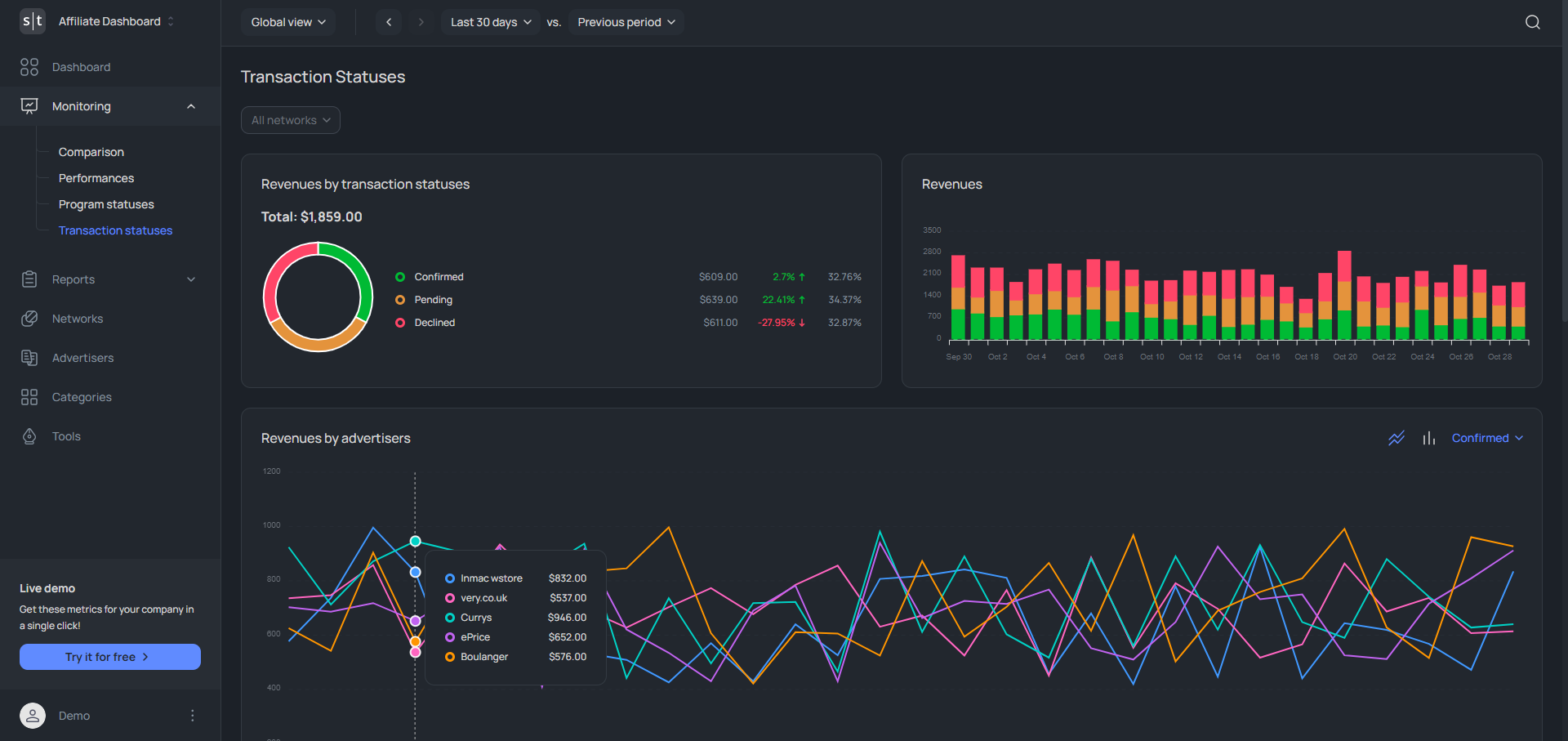Image resolution: width=1568 pixels, height=741 pixels.
Task: Click the Inmac wstore tooltip row
Action: coord(515,578)
